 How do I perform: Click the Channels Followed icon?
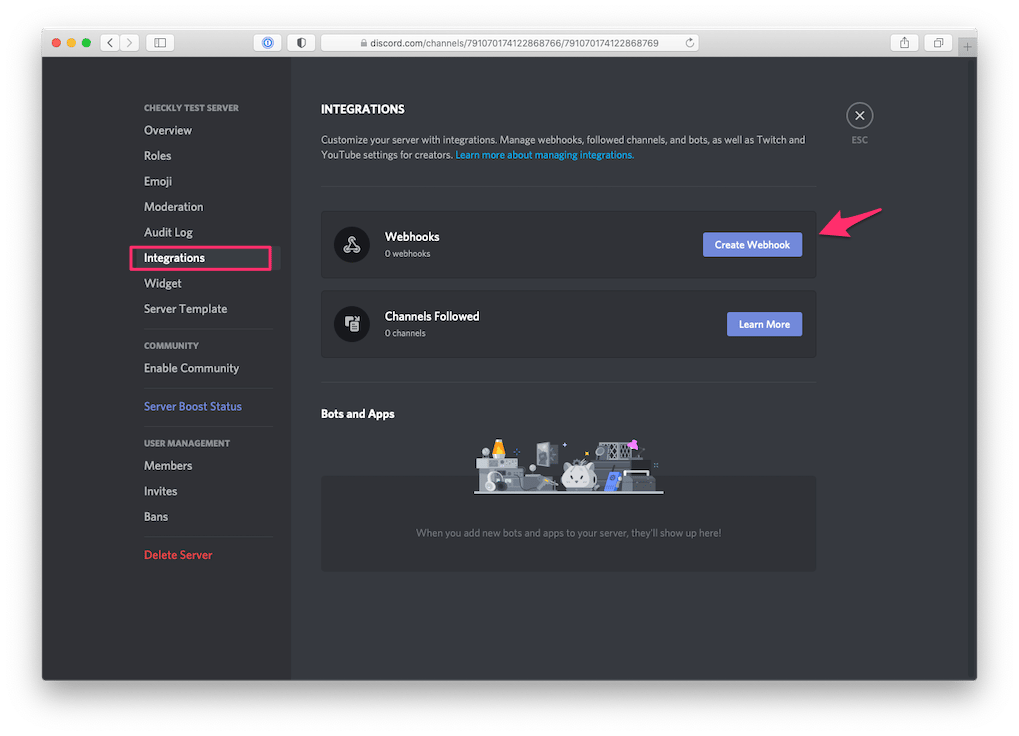point(352,324)
